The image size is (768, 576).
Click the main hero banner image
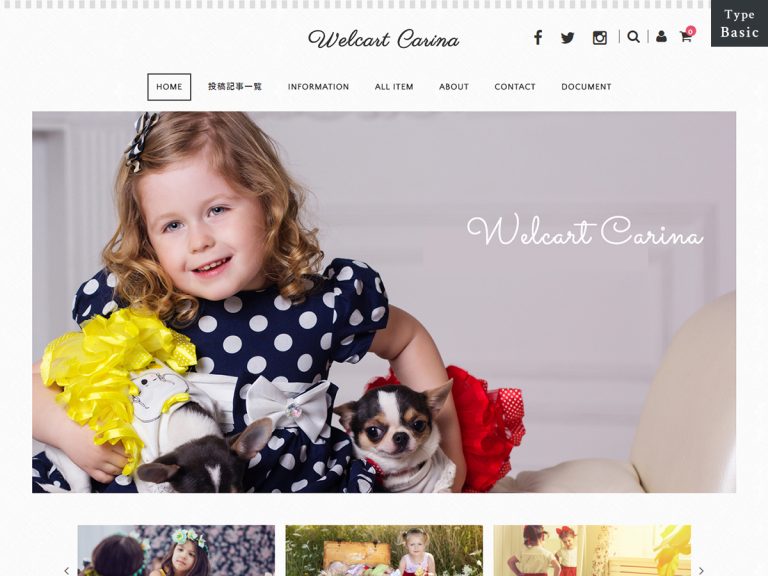point(384,302)
